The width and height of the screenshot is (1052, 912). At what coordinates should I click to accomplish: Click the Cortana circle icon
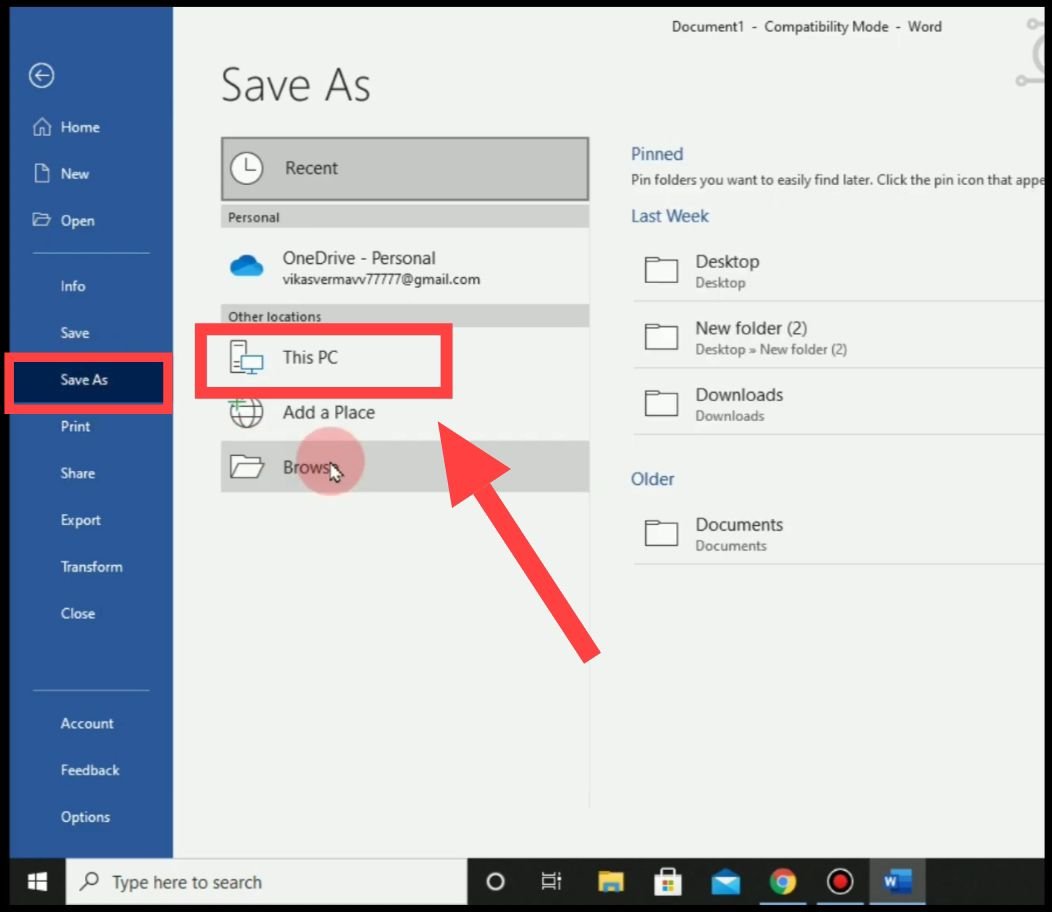495,881
